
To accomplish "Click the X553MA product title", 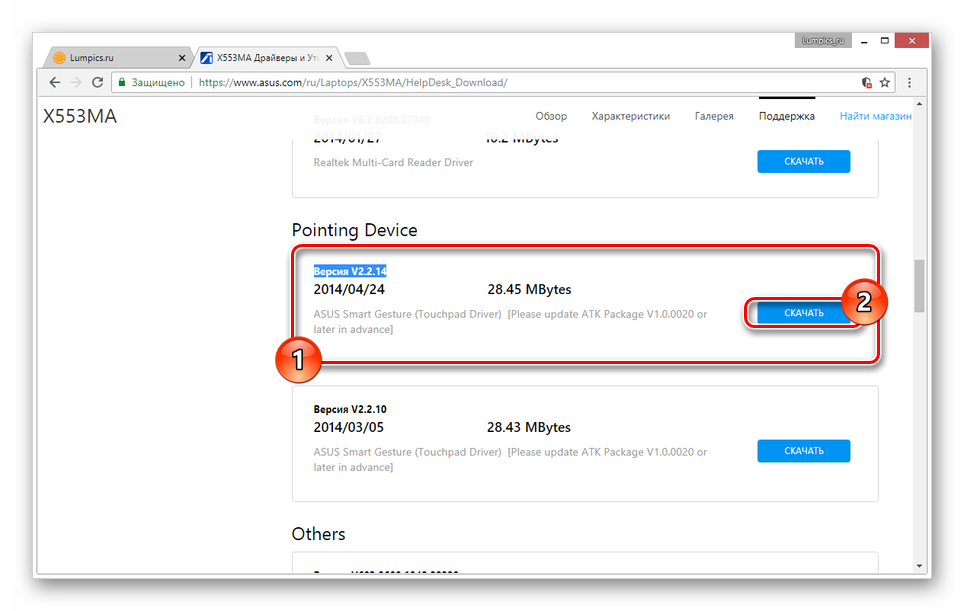I will (80, 116).
